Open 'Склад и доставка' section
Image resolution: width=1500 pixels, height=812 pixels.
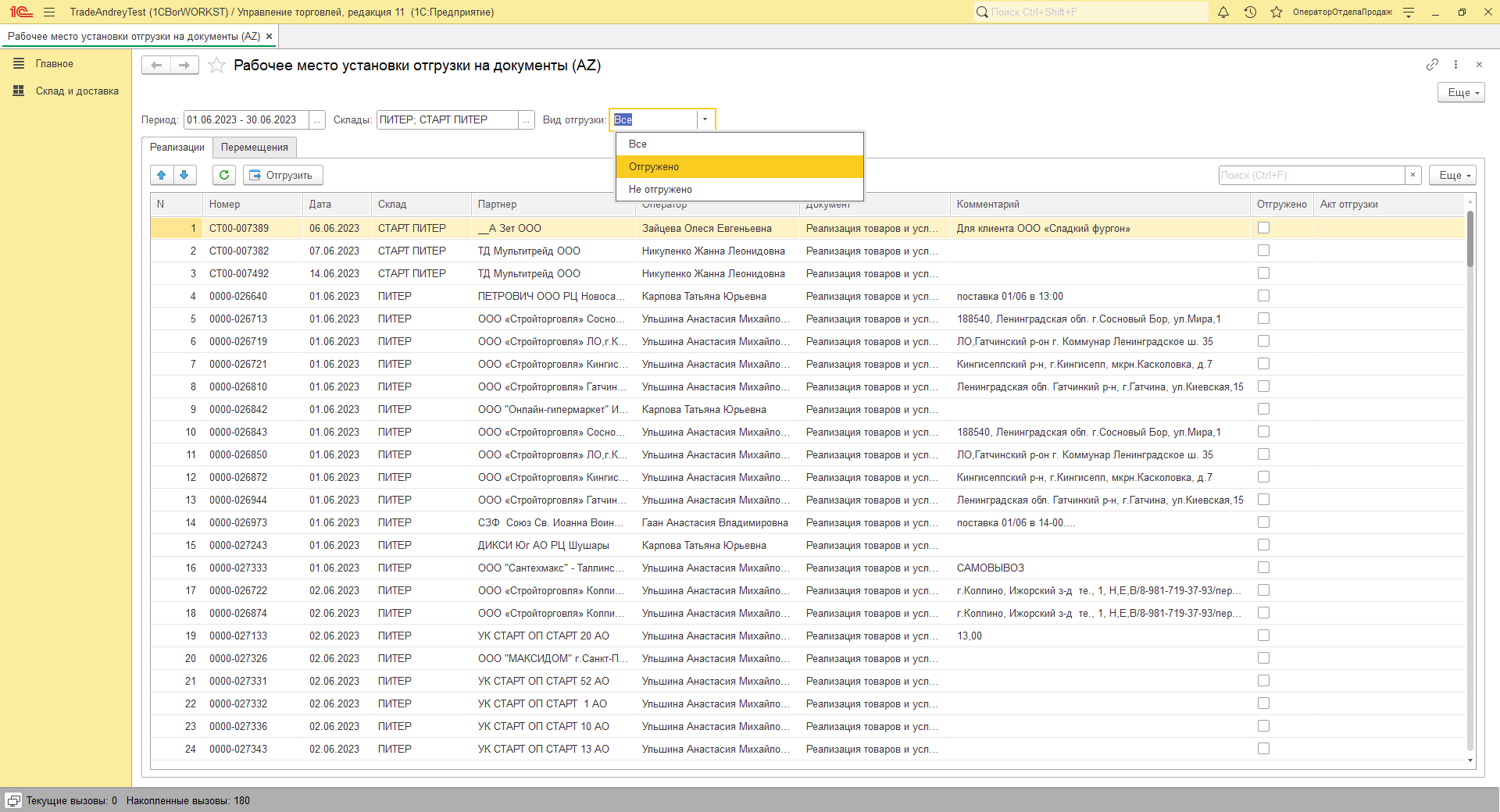pos(77,91)
